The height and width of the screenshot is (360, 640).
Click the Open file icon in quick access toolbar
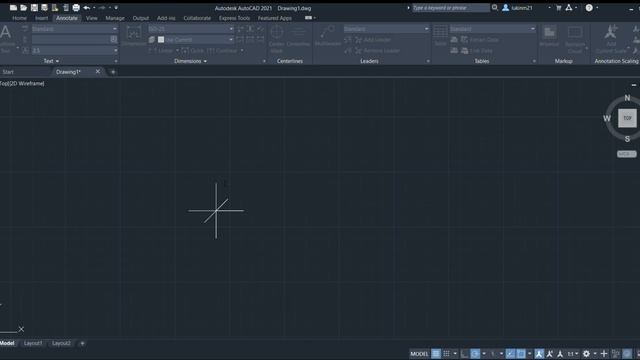coord(24,7)
